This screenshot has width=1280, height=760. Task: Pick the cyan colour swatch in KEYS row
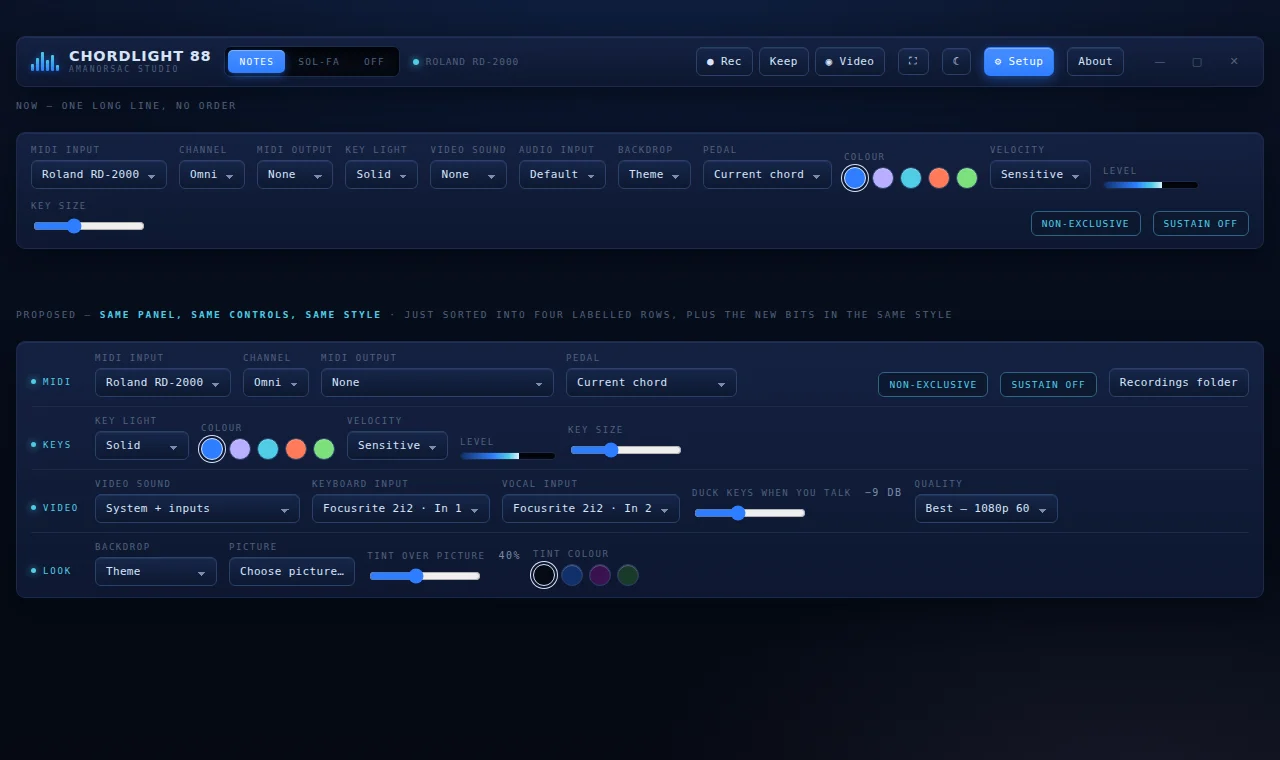click(x=268, y=449)
